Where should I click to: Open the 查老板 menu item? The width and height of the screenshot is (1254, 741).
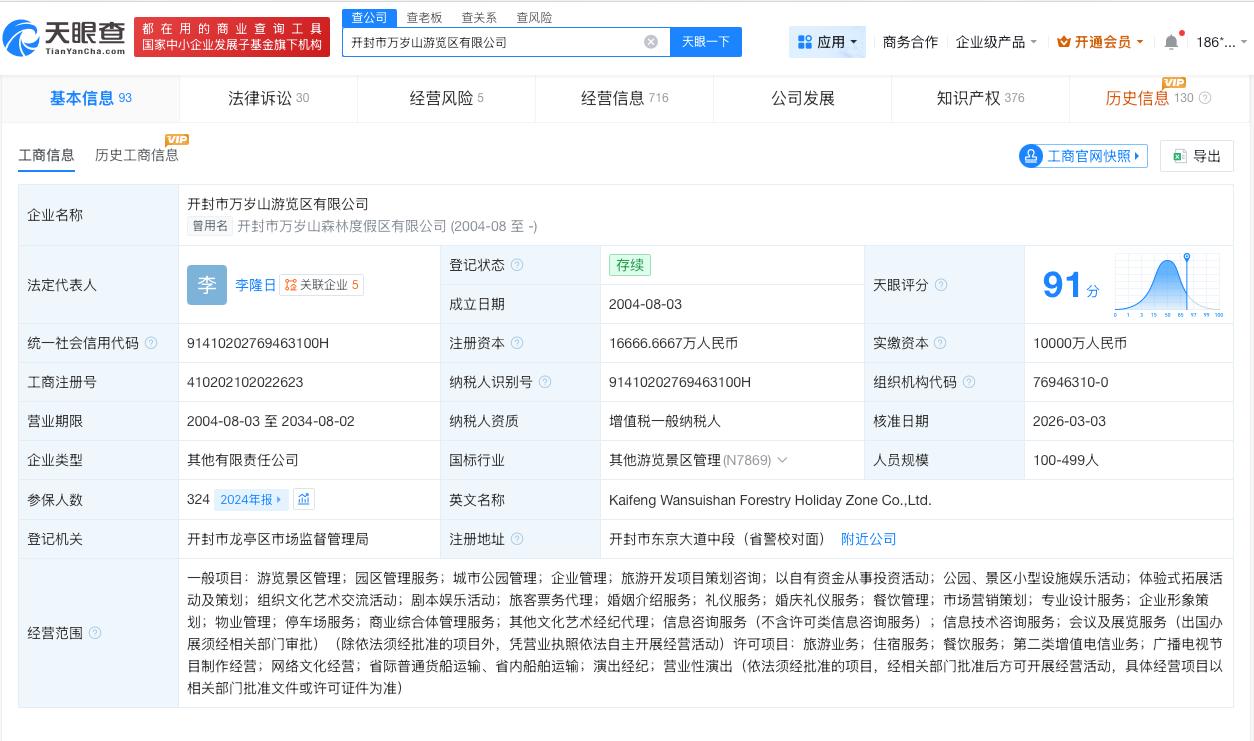pyautogui.click(x=425, y=17)
